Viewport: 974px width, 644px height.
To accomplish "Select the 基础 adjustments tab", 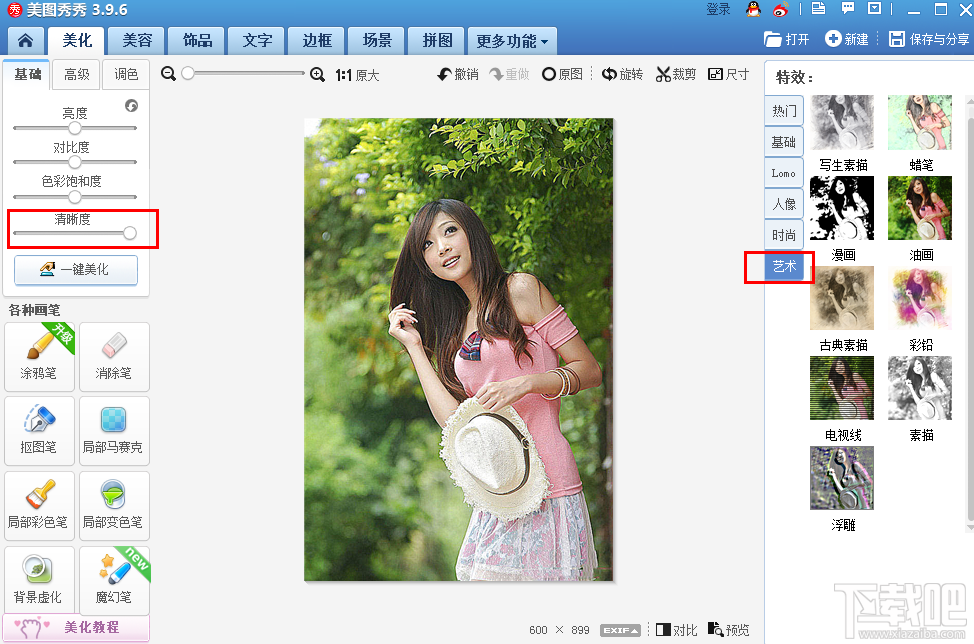I will pyautogui.click(x=27, y=75).
